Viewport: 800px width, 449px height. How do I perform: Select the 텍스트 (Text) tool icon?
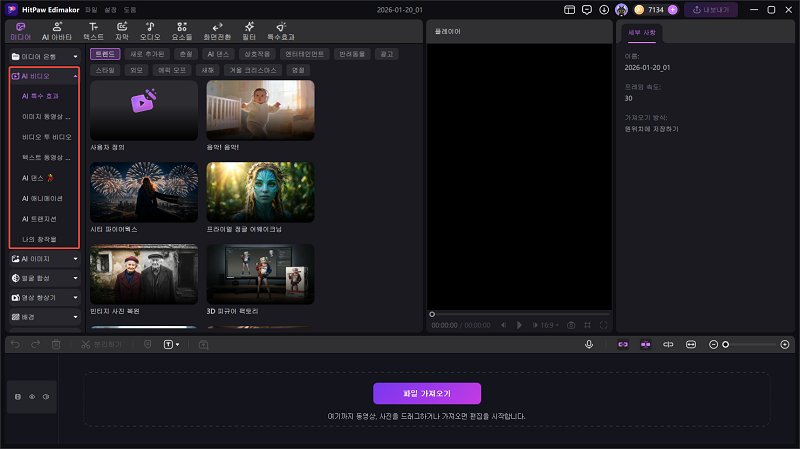pos(93,30)
